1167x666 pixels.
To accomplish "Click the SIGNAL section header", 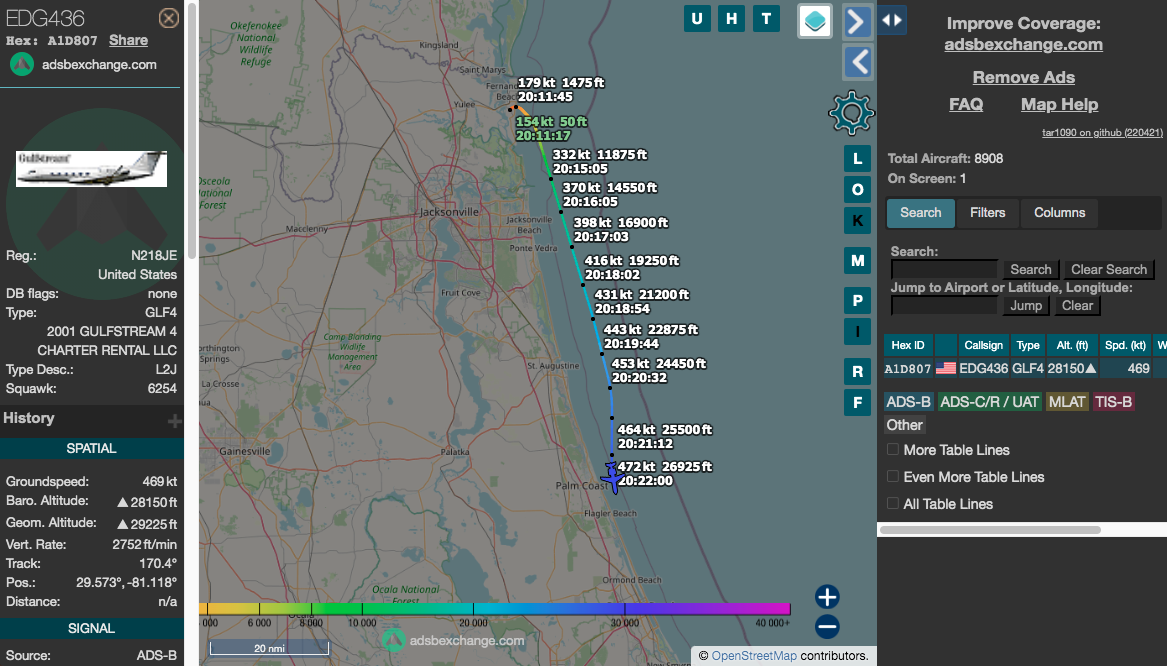I will (92, 629).
